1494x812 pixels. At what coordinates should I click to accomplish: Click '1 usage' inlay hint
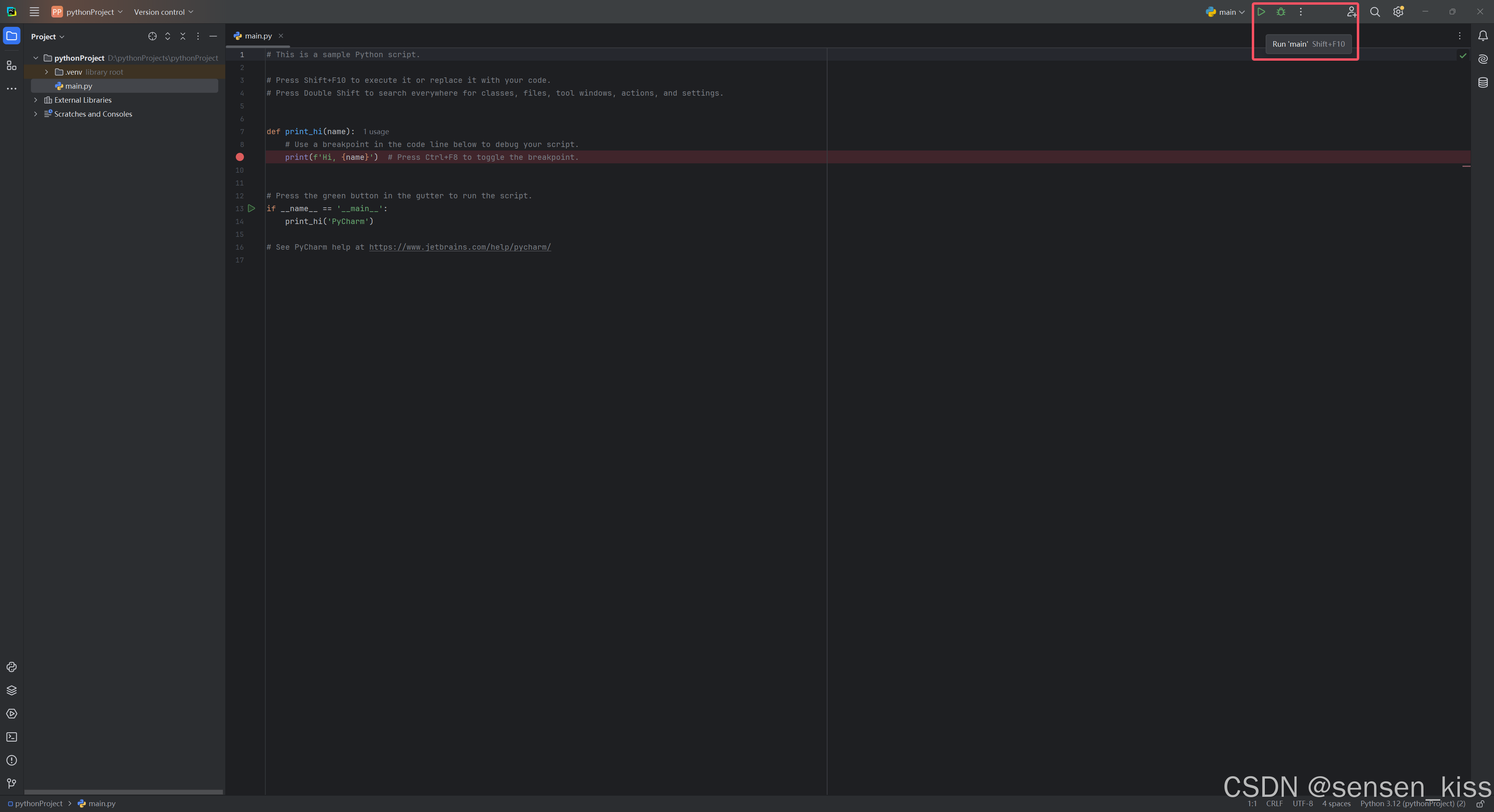376,132
